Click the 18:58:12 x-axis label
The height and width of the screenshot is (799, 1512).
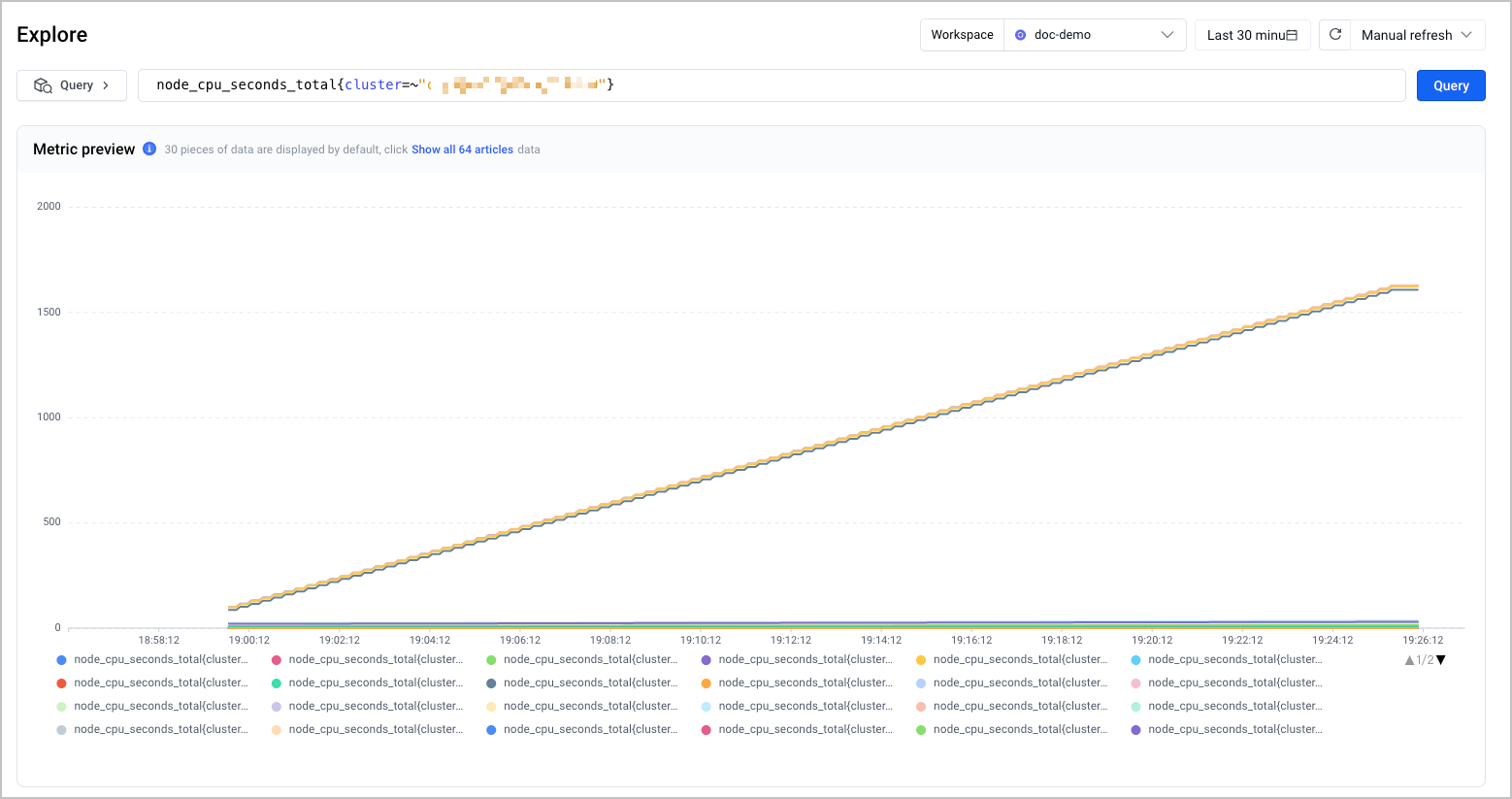pos(159,640)
